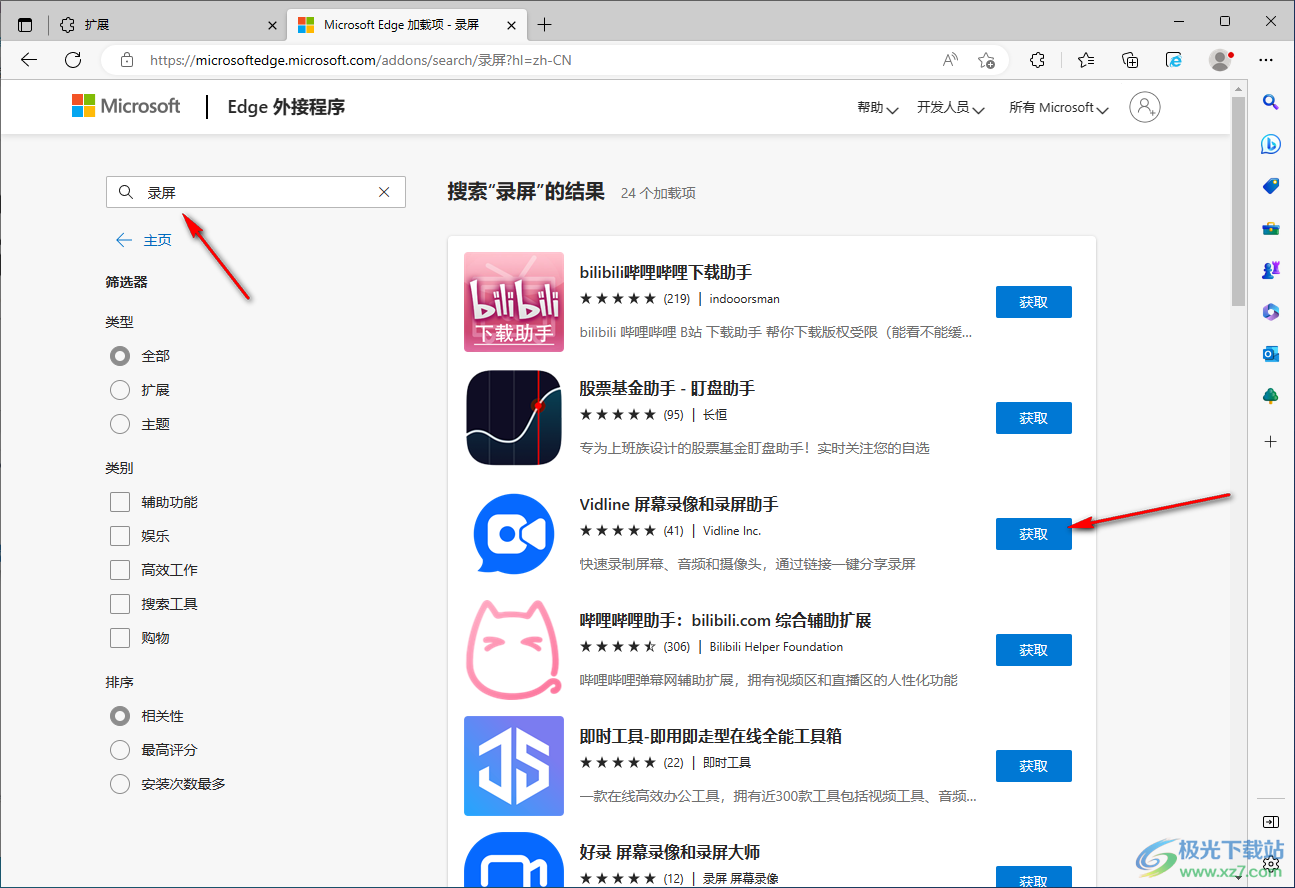The width and height of the screenshot is (1295, 888).
Task: Open Bing chat sidebar icon
Action: pos(1271,144)
